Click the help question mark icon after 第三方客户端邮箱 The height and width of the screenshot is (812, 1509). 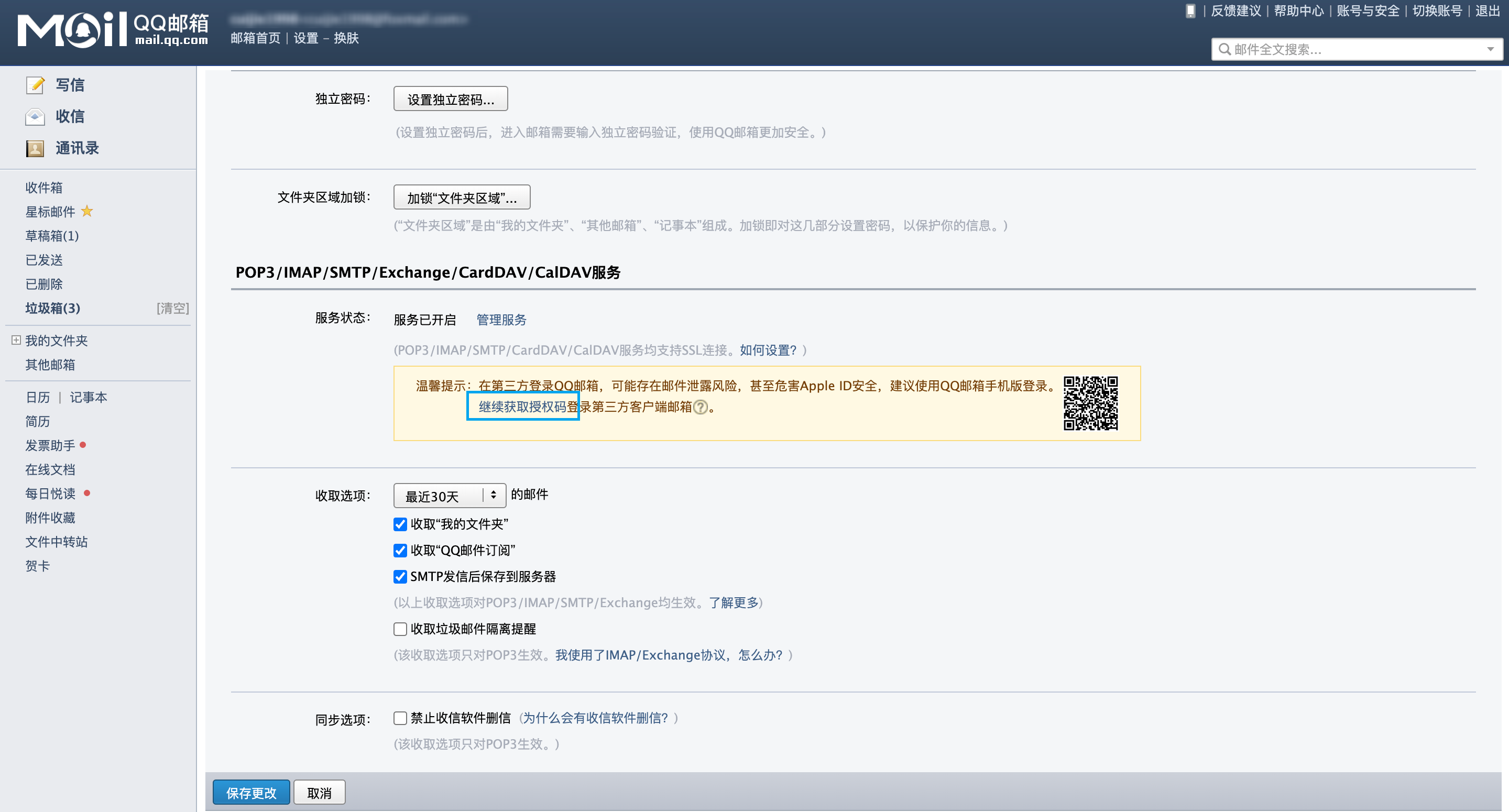pyautogui.click(x=701, y=407)
